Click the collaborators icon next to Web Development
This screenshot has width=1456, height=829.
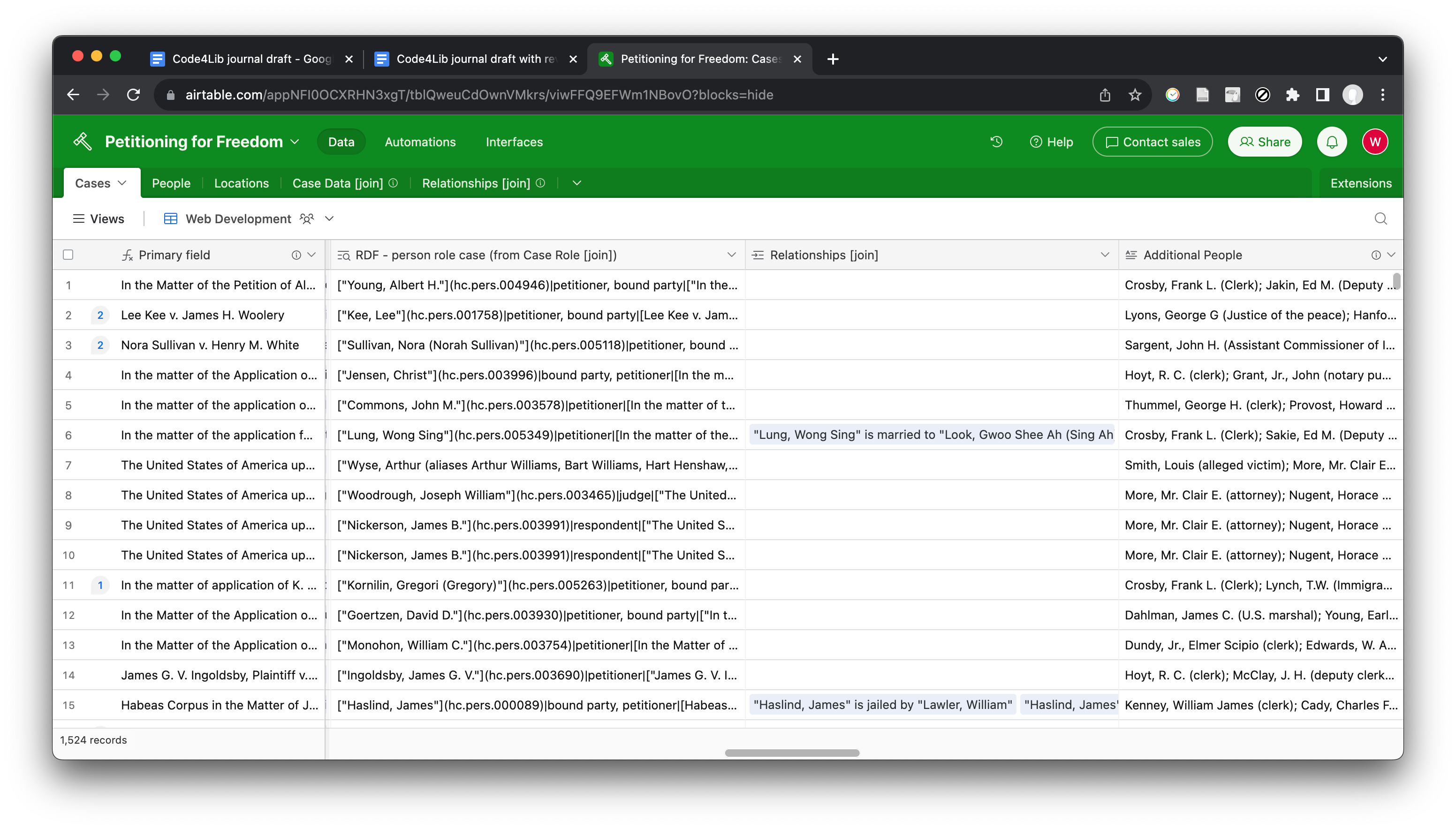tap(307, 219)
